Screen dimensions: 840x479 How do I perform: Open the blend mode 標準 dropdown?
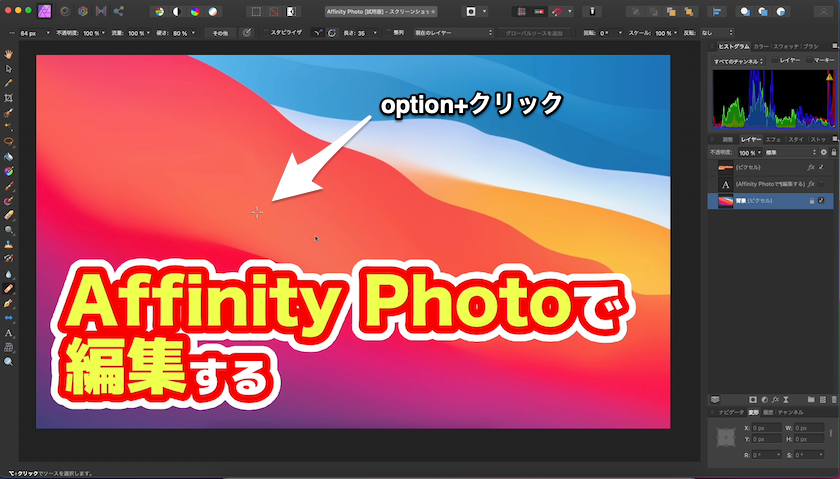pos(790,153)
